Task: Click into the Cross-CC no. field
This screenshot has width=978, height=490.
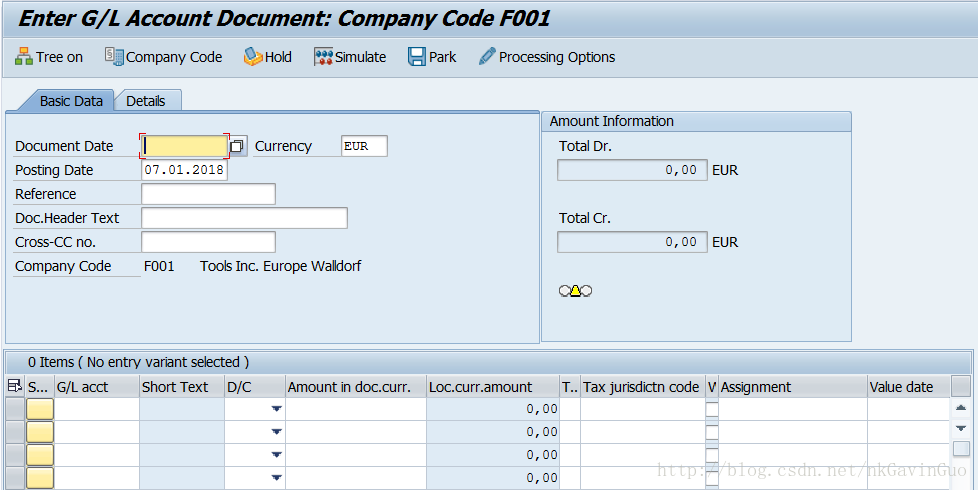Action: (208, 242)
